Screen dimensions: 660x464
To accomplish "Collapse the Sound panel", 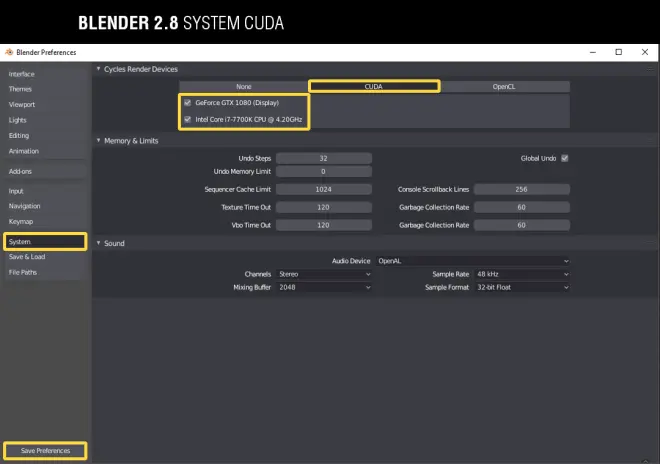I will (x=98, y=243).
